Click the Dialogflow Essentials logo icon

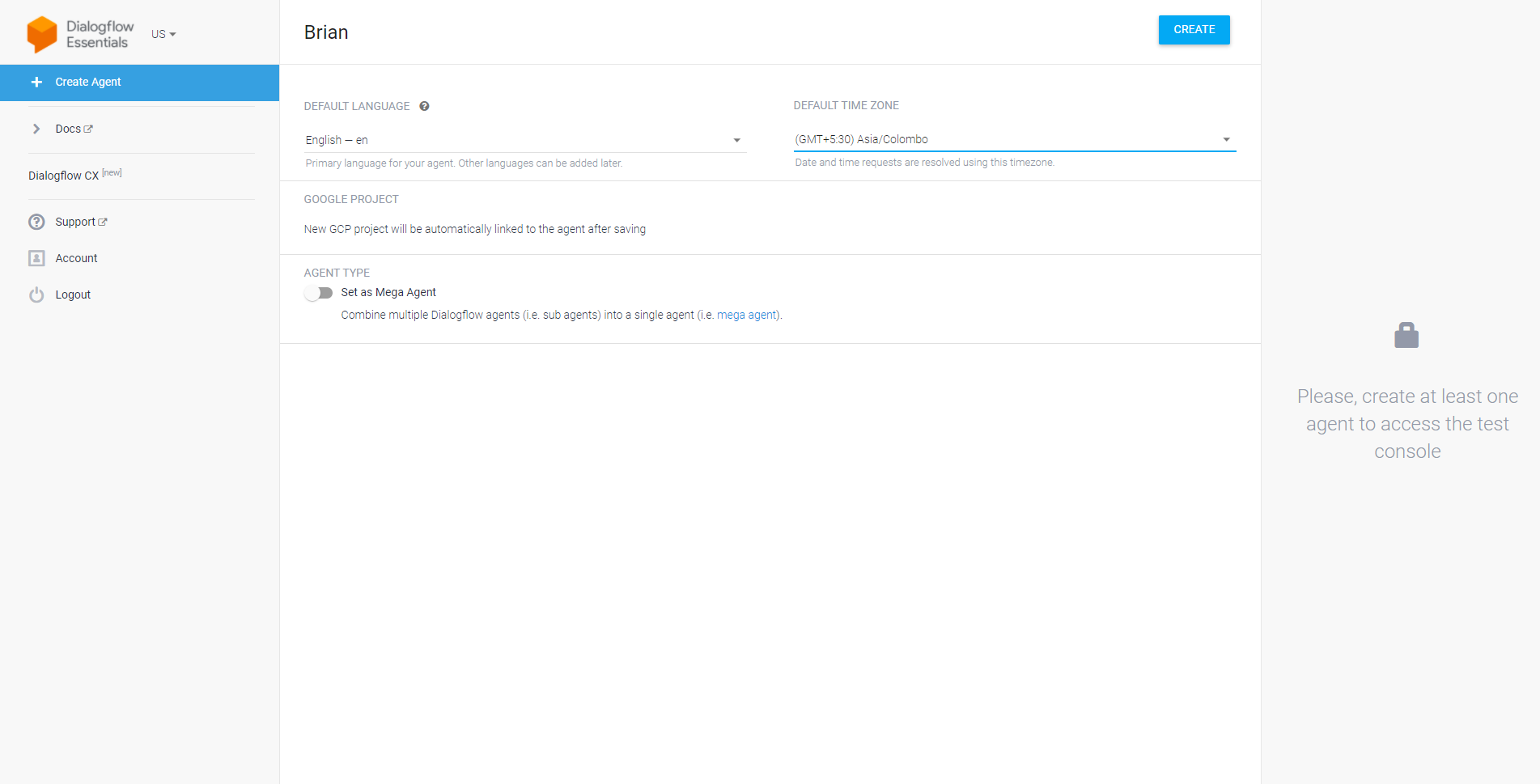pyautogui.click(x=41, y=34)
